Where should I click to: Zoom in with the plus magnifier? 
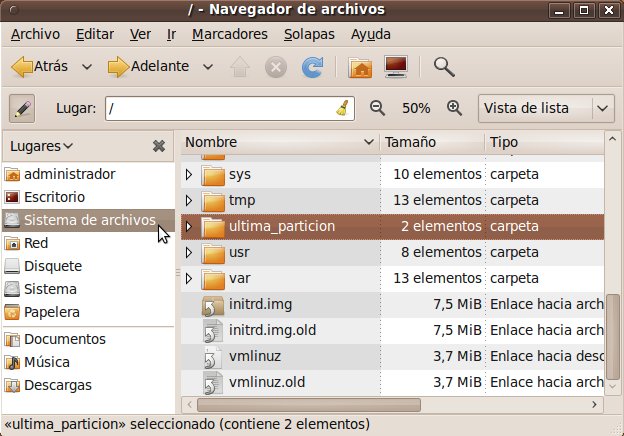click(454, 108)
